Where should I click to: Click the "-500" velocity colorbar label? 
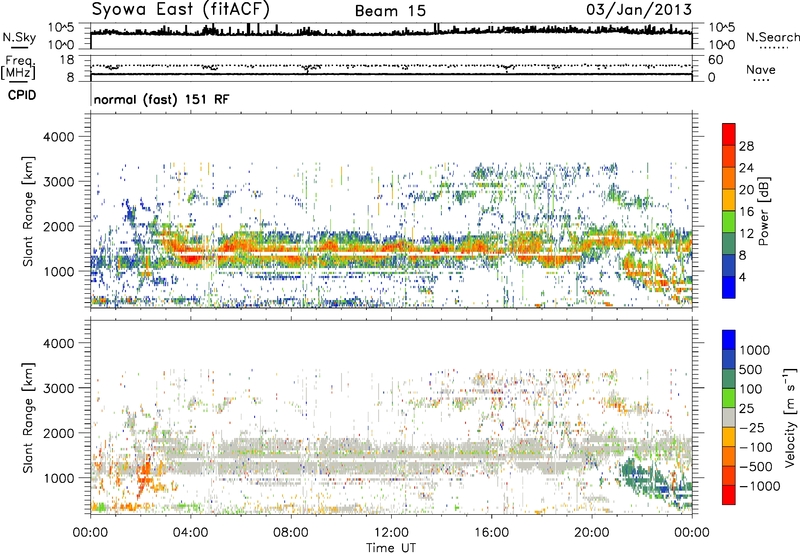point(756,466)
